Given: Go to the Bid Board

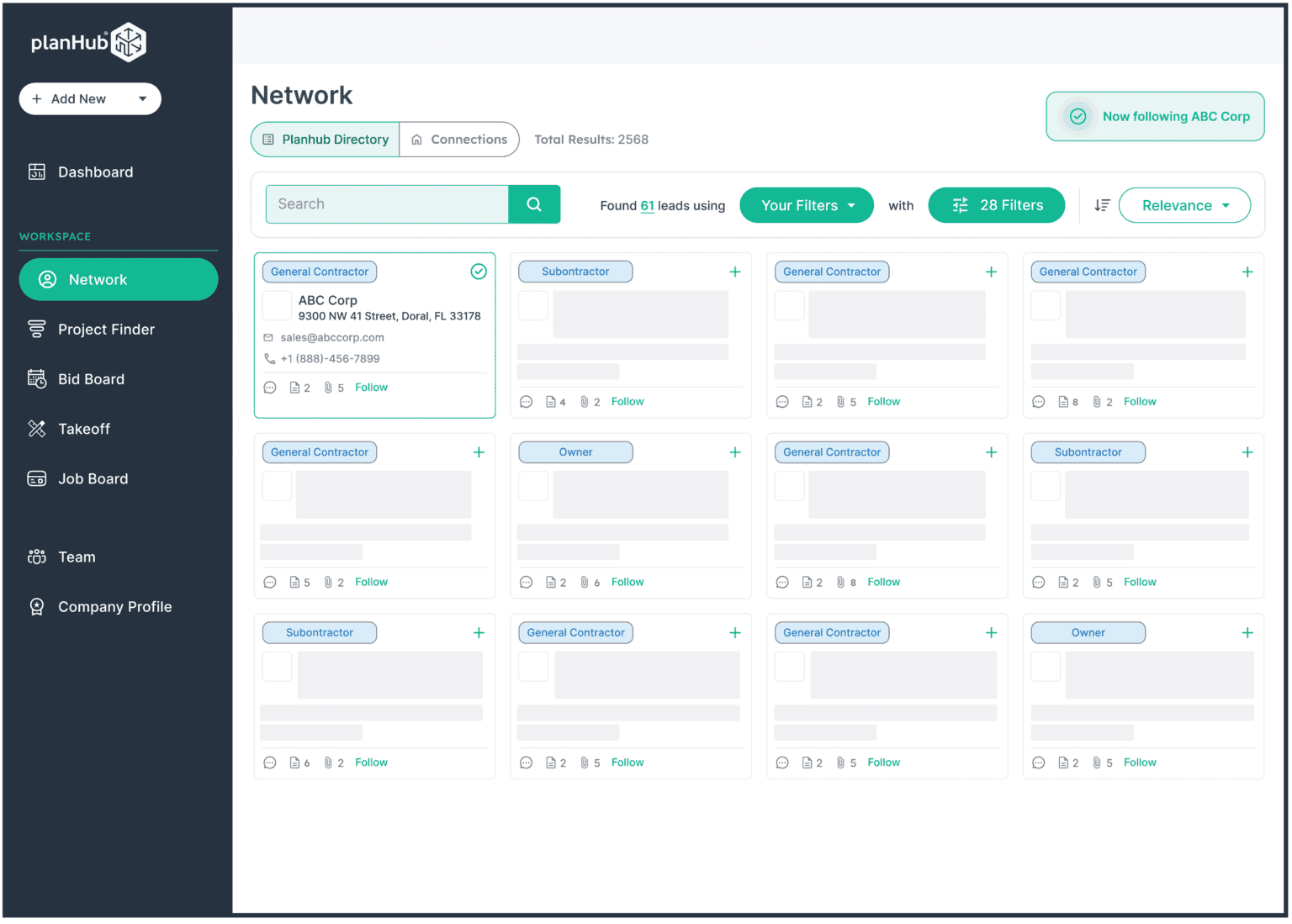Looking at the screenshot, I should [91, 378].
